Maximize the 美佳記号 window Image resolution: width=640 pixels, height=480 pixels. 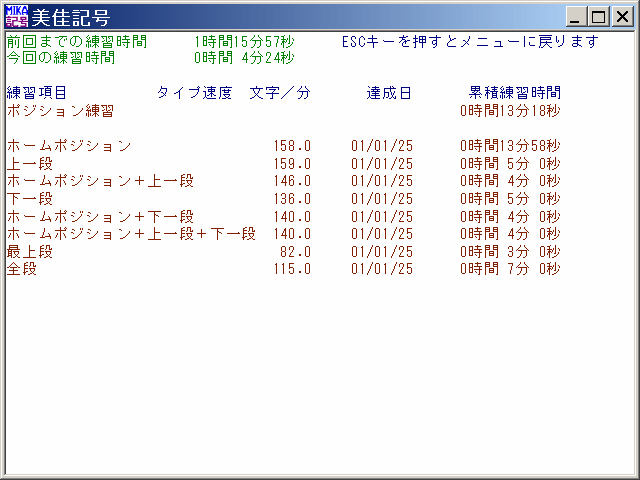[x=598, y=17]
